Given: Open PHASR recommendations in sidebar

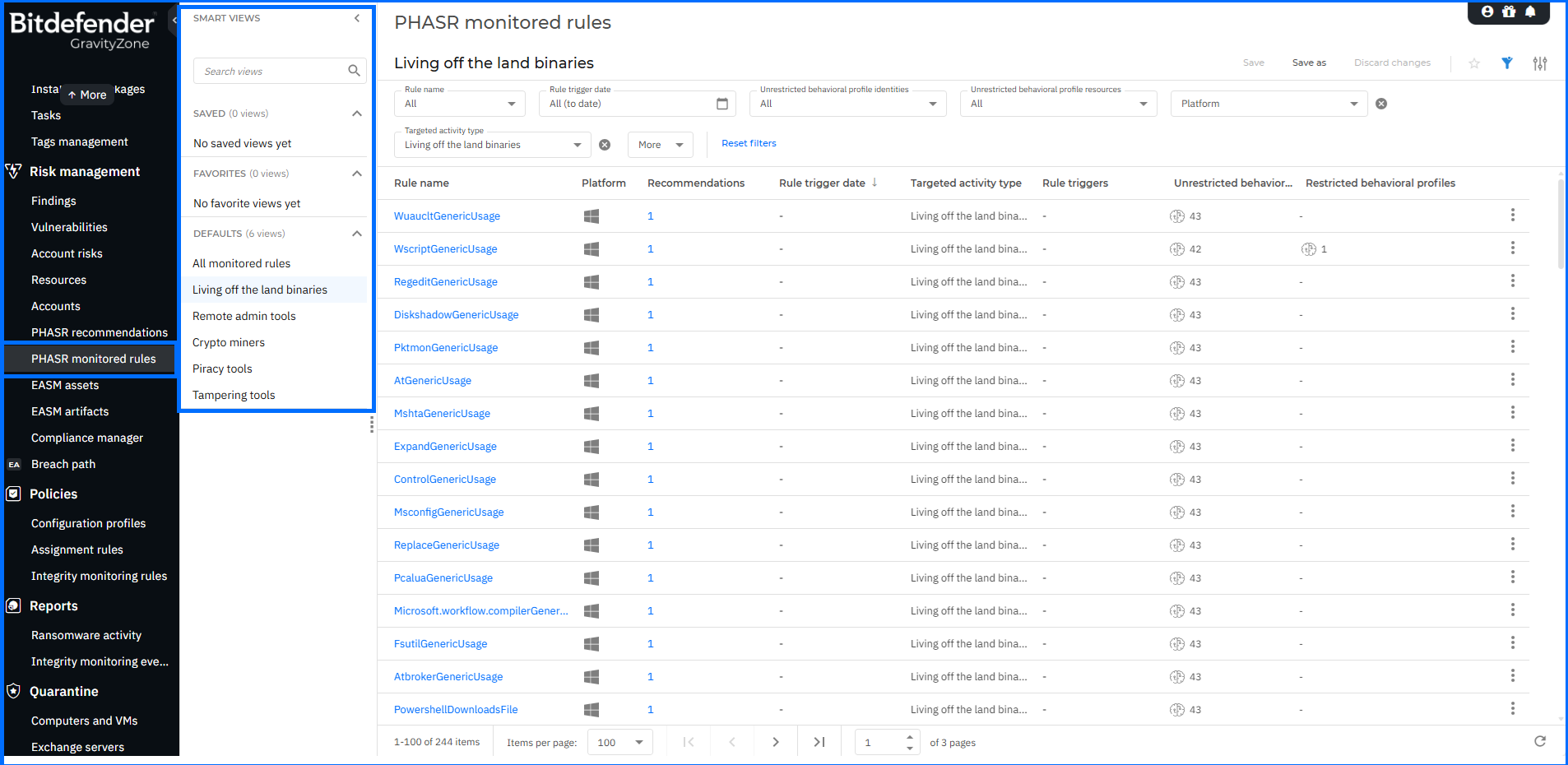Looking at the screenshot, I should [99, 332].
